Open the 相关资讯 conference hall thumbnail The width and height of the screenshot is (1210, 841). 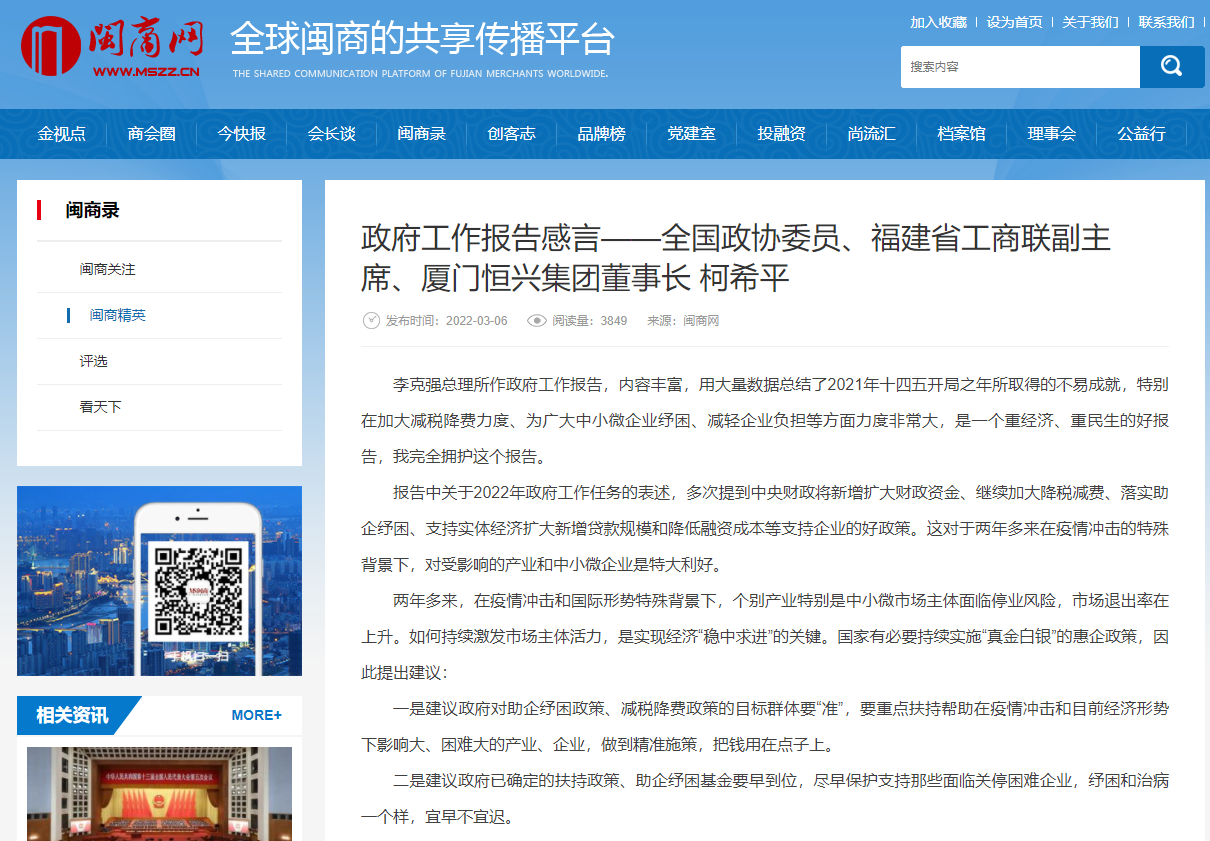coord(159,793)
